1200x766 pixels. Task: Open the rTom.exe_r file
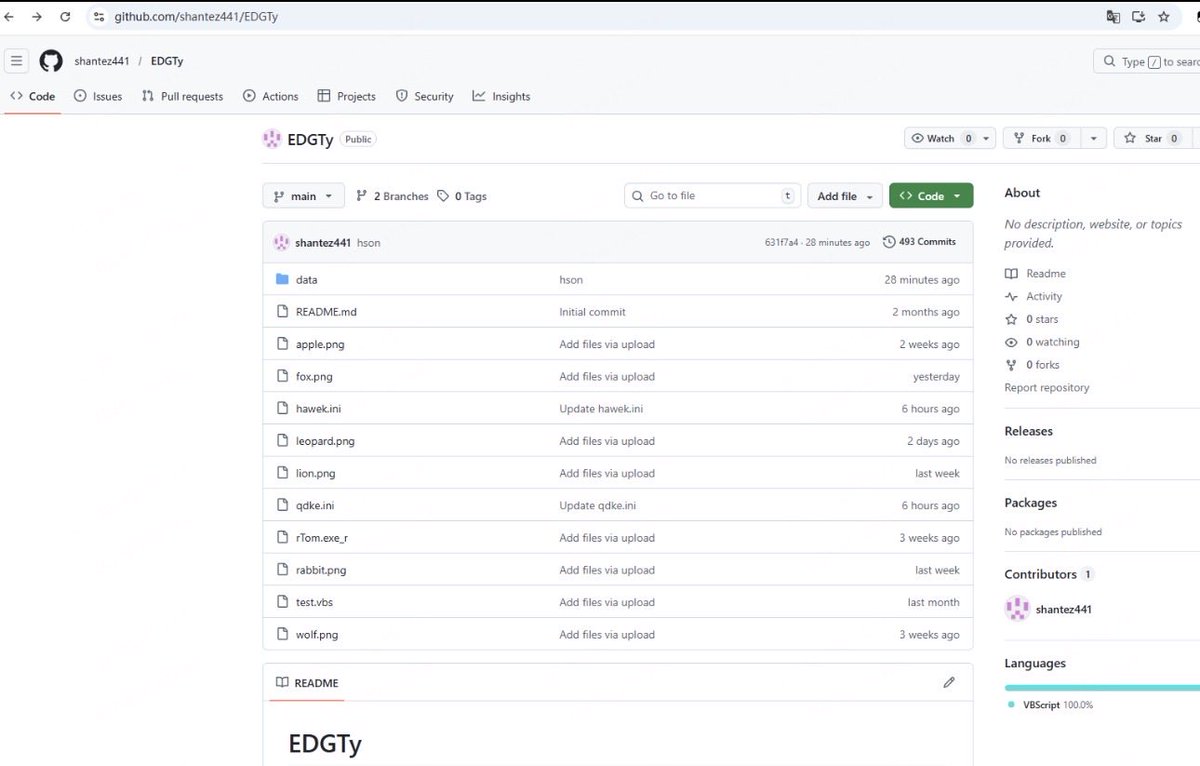coord(322,538)
